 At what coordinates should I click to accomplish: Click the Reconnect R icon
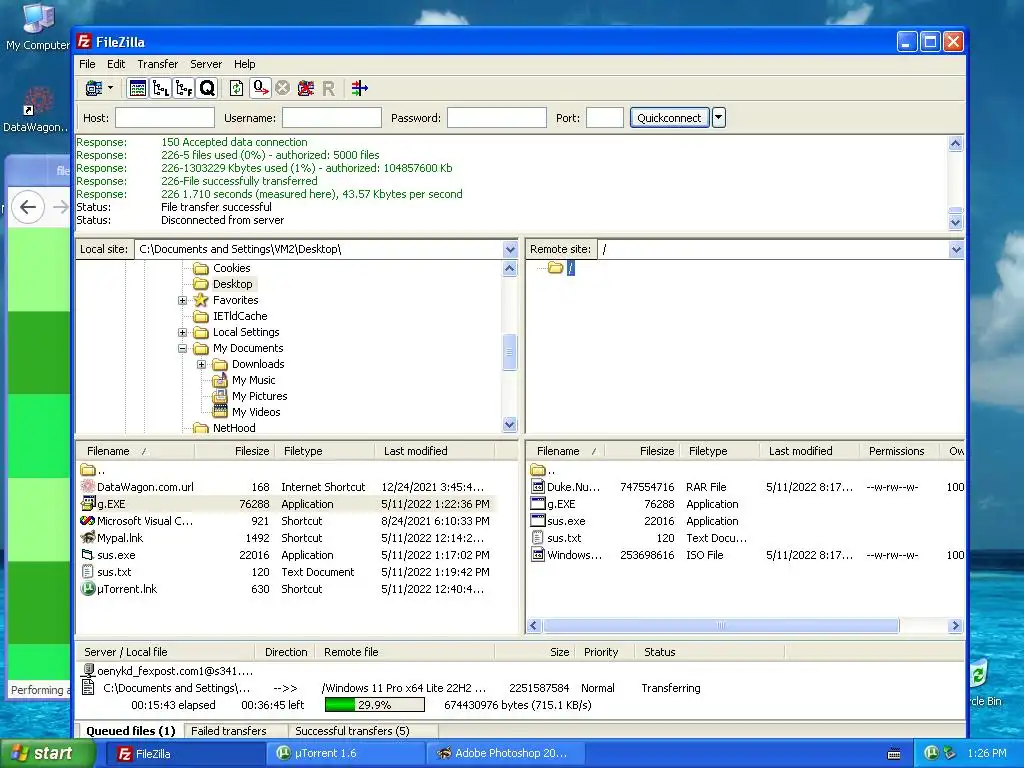point(328,88)
